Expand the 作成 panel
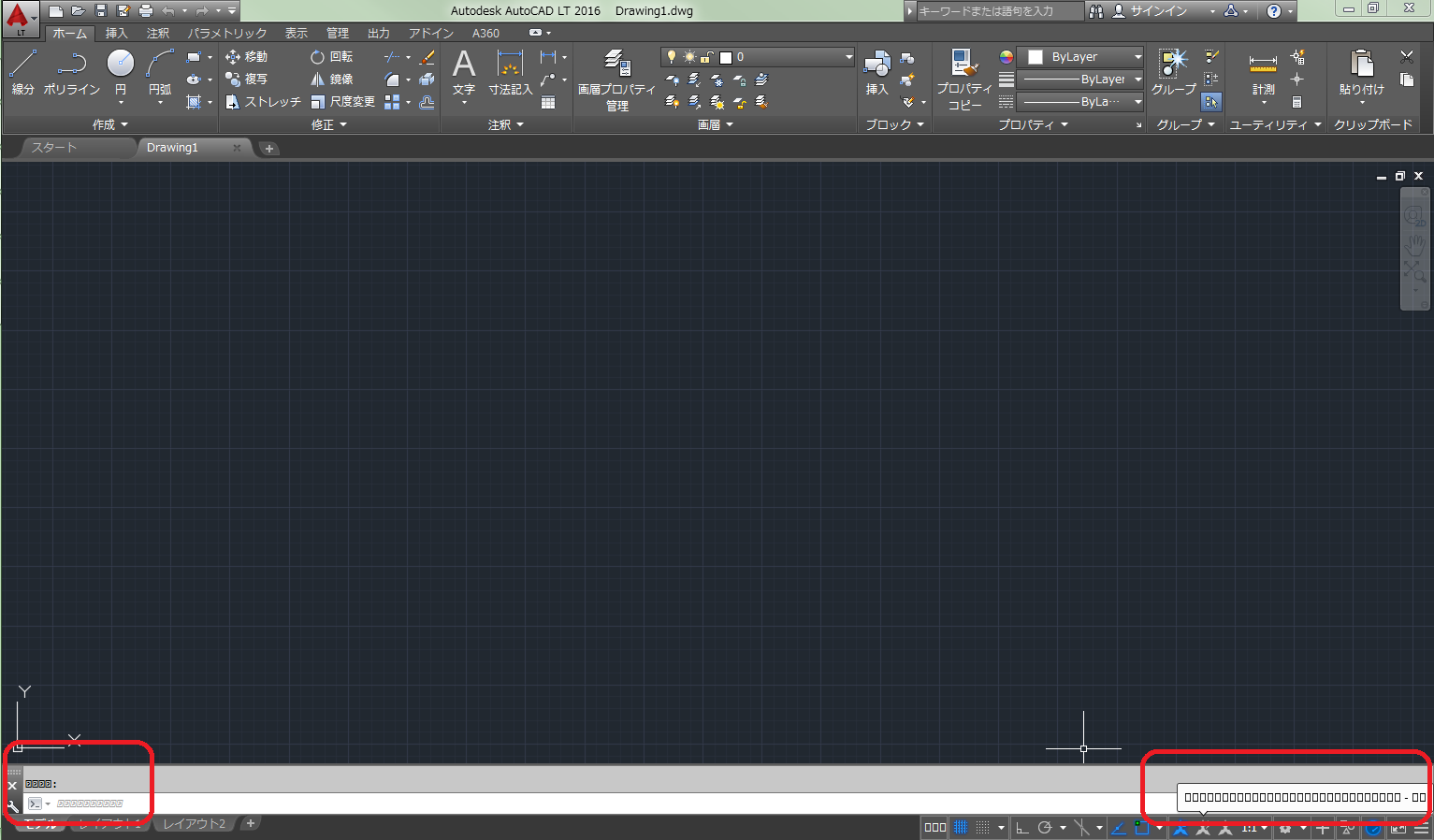 (x=110, y=124)
